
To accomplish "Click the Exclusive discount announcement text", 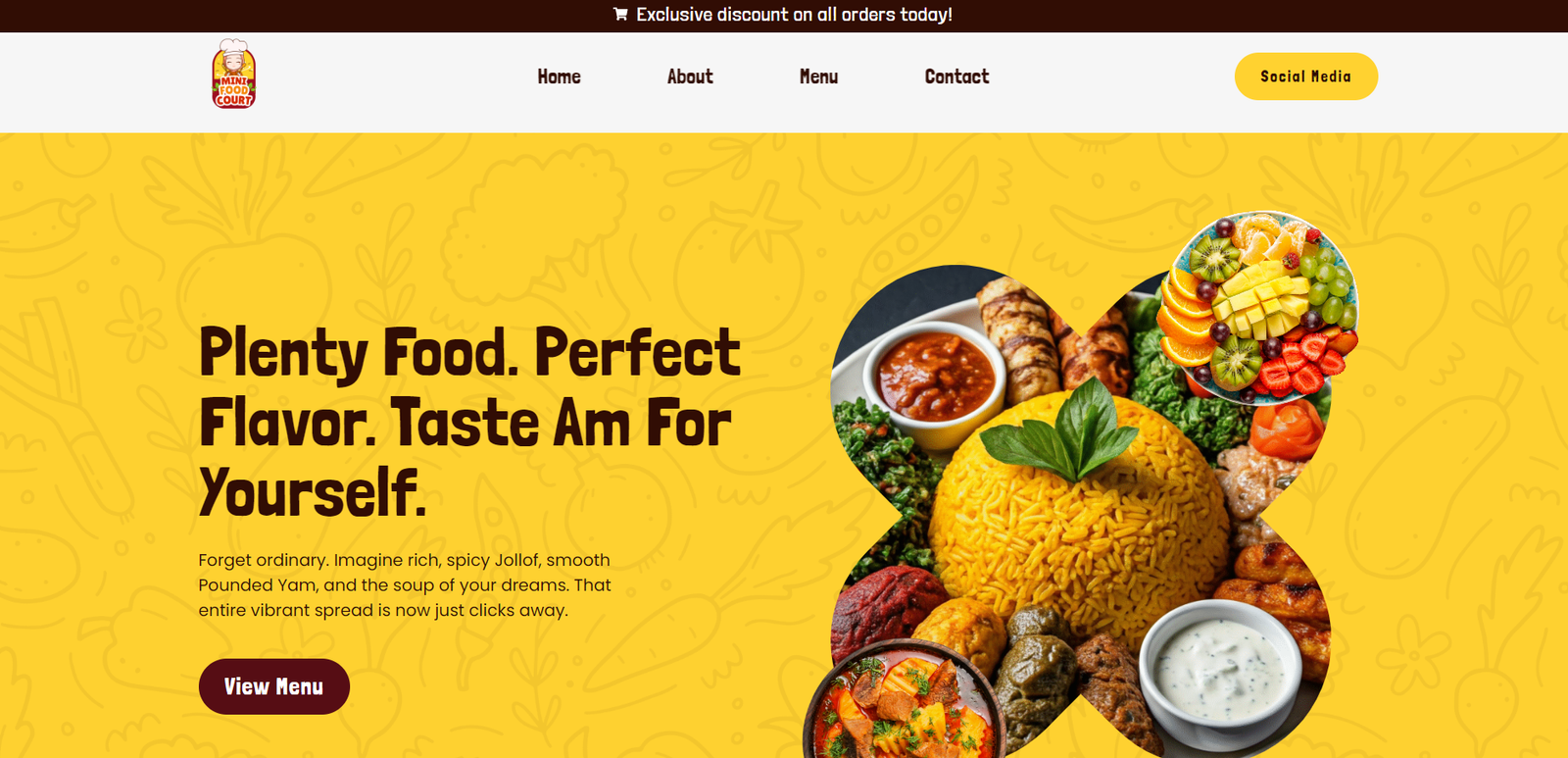I will pyautogui.click(x=794, y=15).
